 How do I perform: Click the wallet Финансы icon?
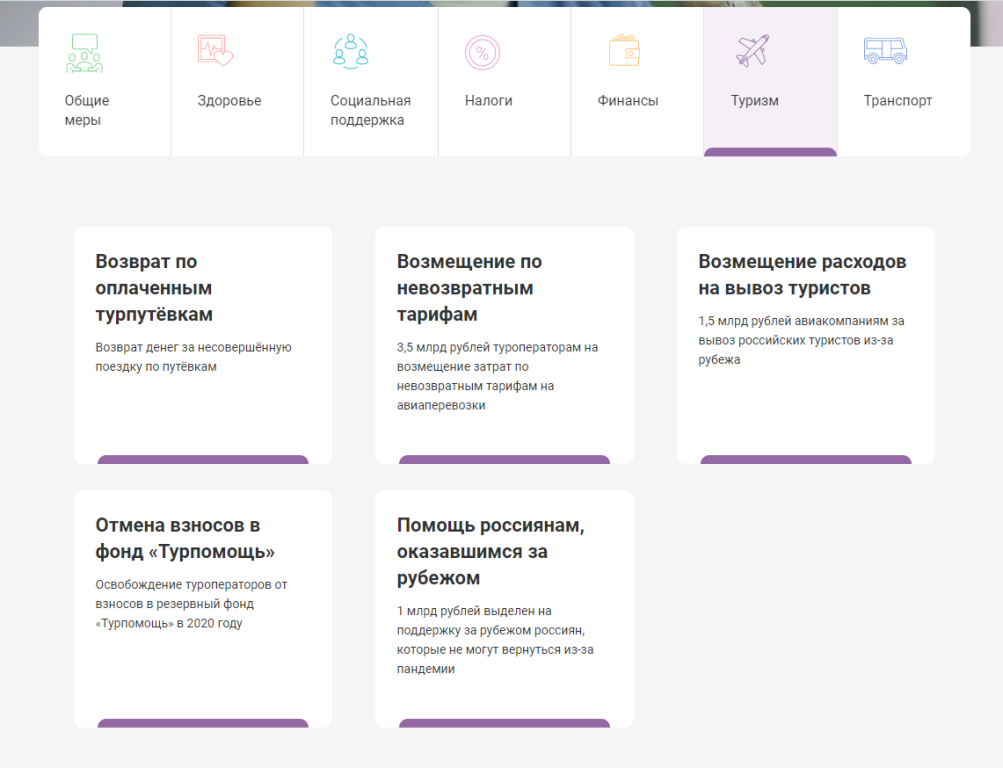pyautogui.click(x=624, y=50)
